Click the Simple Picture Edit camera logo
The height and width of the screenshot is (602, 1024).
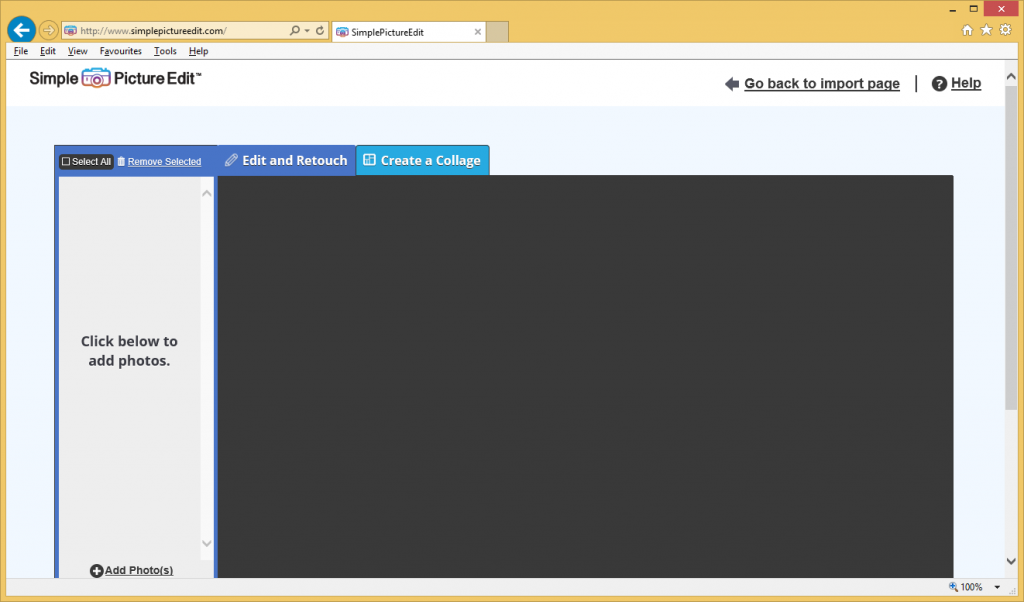click(x=96, y=78)
